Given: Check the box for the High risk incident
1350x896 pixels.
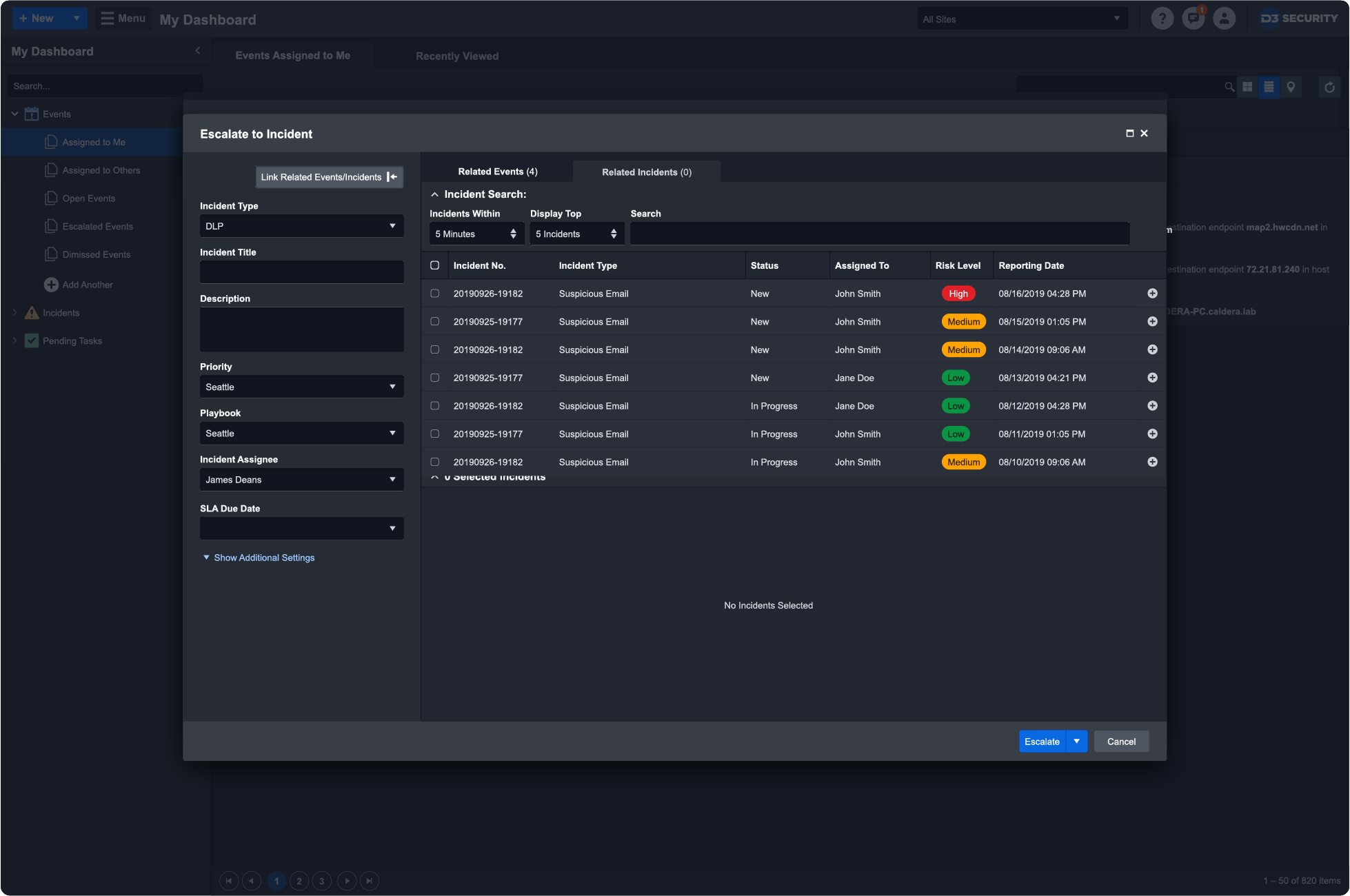Looking at the screenshot, I should (434, 294).
